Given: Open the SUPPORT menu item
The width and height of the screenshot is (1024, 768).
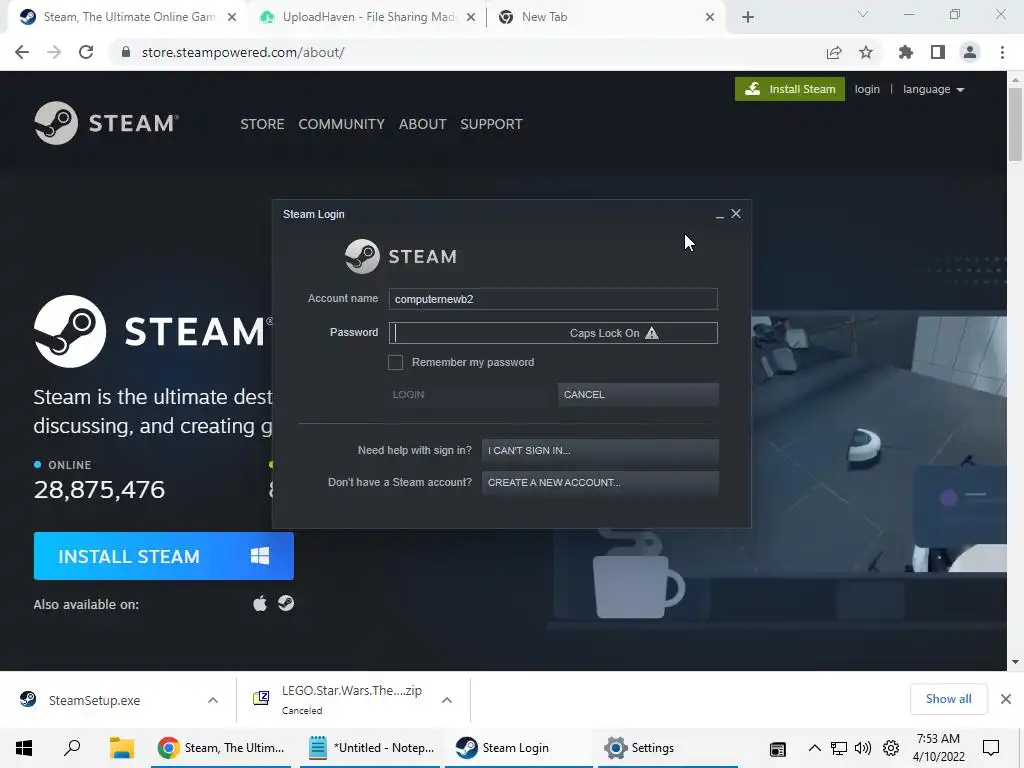Looking at the screenshot, I should point(491,124).
